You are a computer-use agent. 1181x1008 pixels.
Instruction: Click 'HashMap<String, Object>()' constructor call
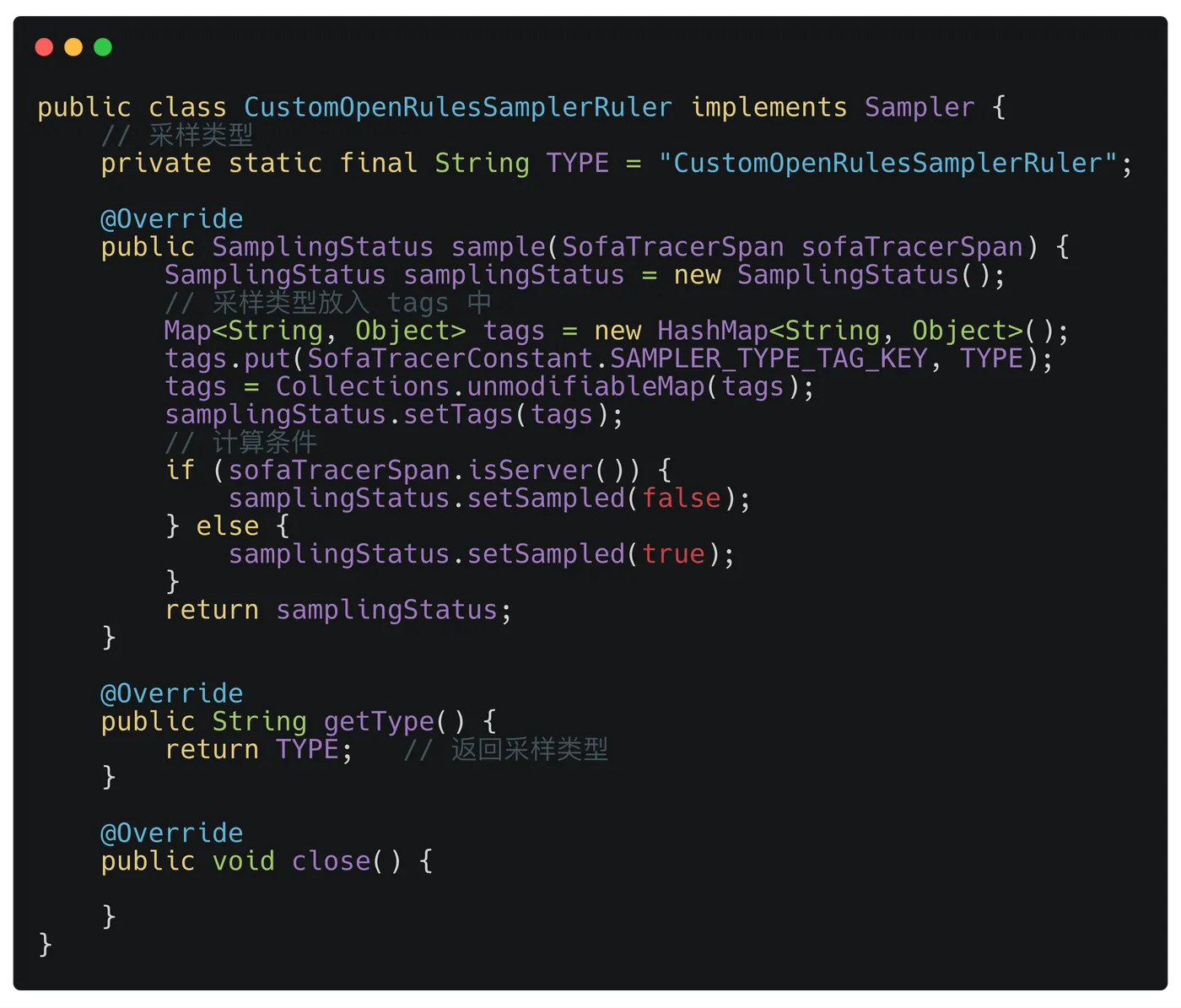pyautogui.click(x=854, y=331)
